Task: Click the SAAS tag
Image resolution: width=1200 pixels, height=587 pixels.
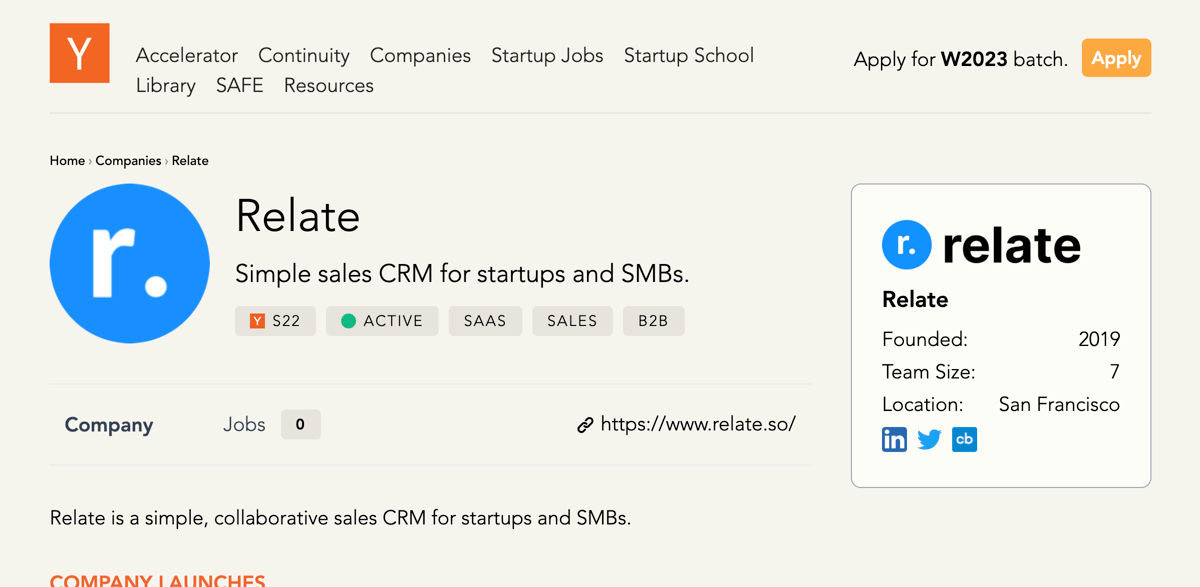Action: click(x=485, y=321)
